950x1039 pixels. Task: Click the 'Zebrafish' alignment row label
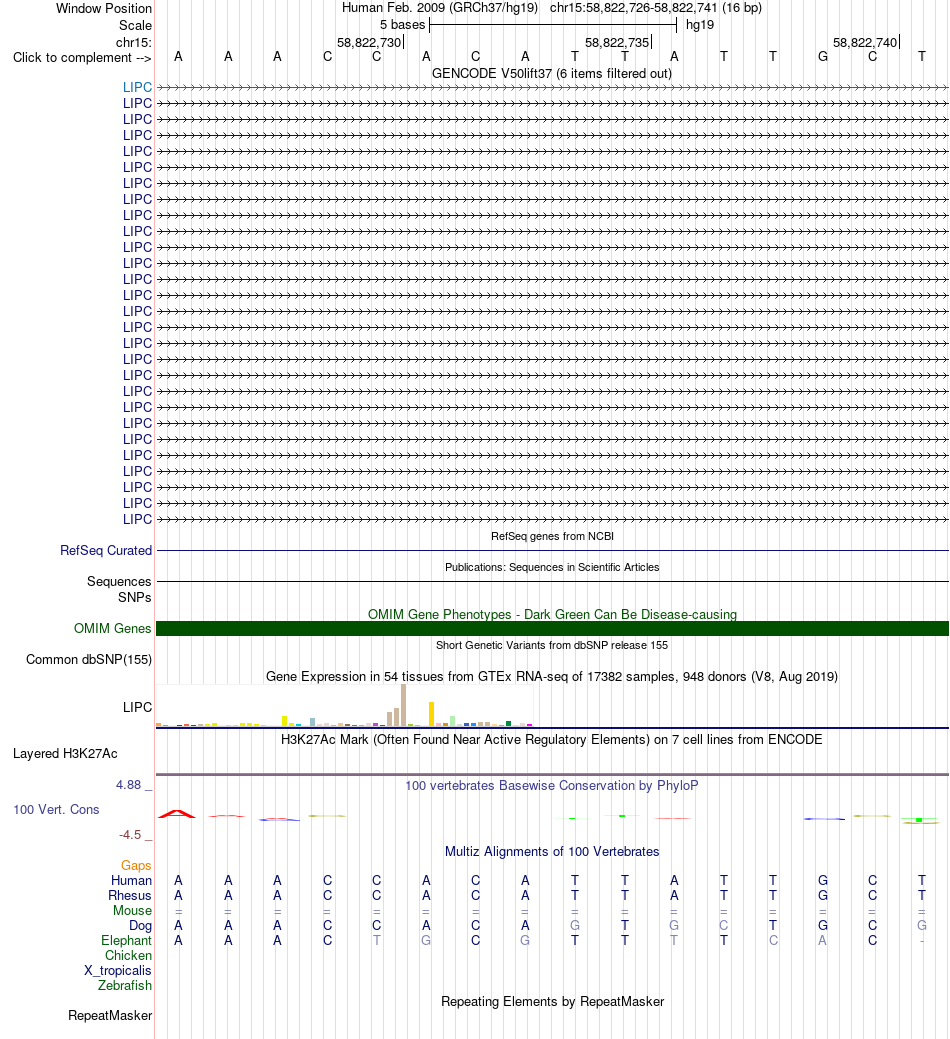click(x=125, y=985)
